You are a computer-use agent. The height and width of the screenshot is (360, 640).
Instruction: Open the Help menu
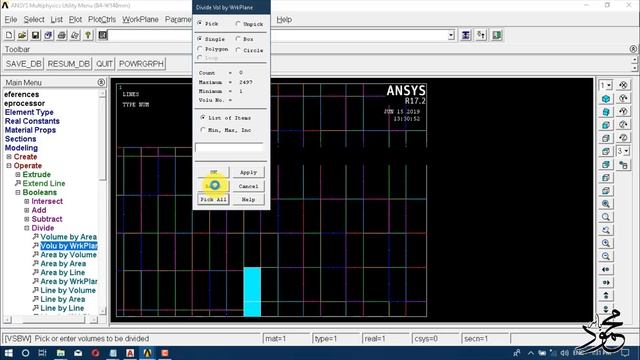pyautogui.click(x=284, y=20)
